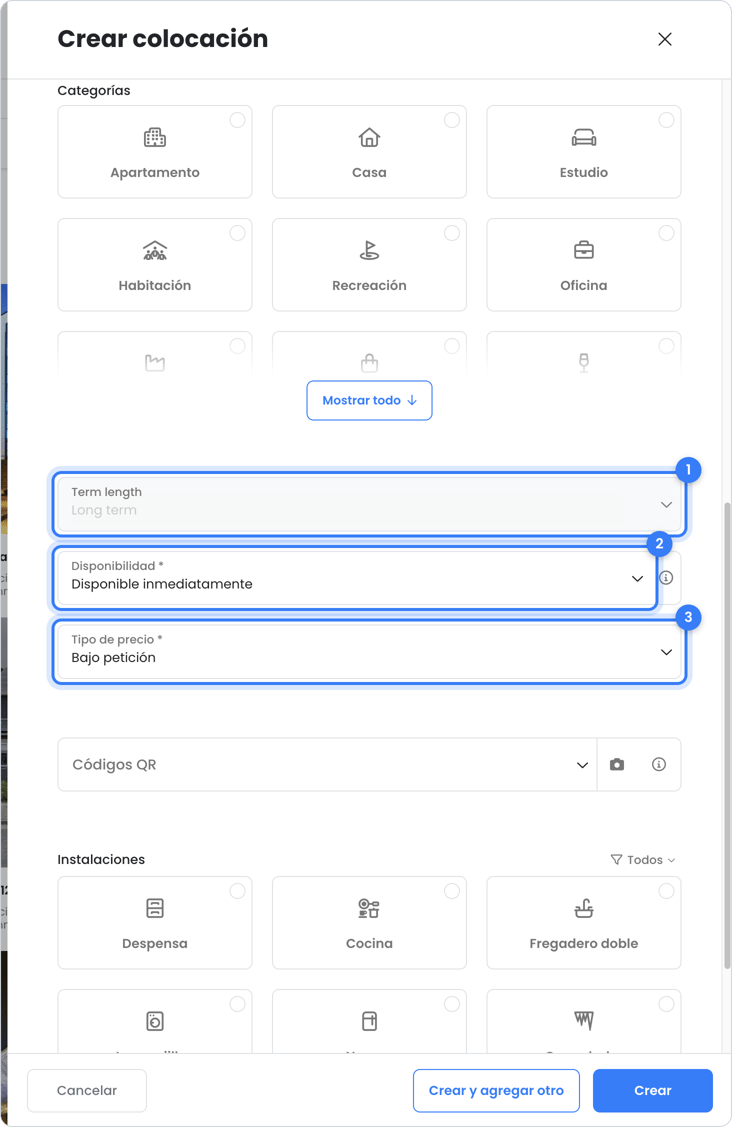
Task: Click the Oficina briefcase icon
Action: [583, 250]
